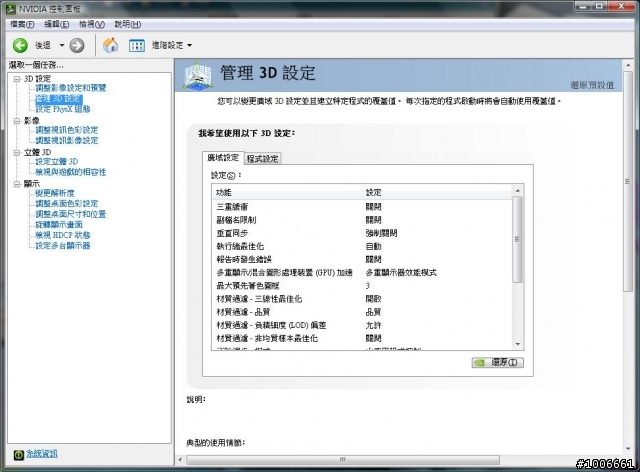Select the 材質過濾 - 負精細度 (LOD) 偏差 row
This screenshot has width=640, height=472.
pyautogui.click(x=362, y=325)
